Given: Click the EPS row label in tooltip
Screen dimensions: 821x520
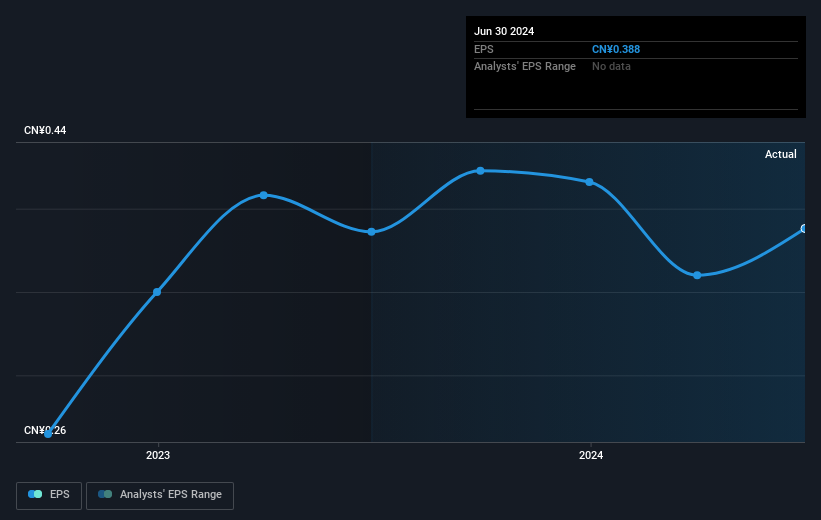Looking at the screenshot, I should point(483,49).
